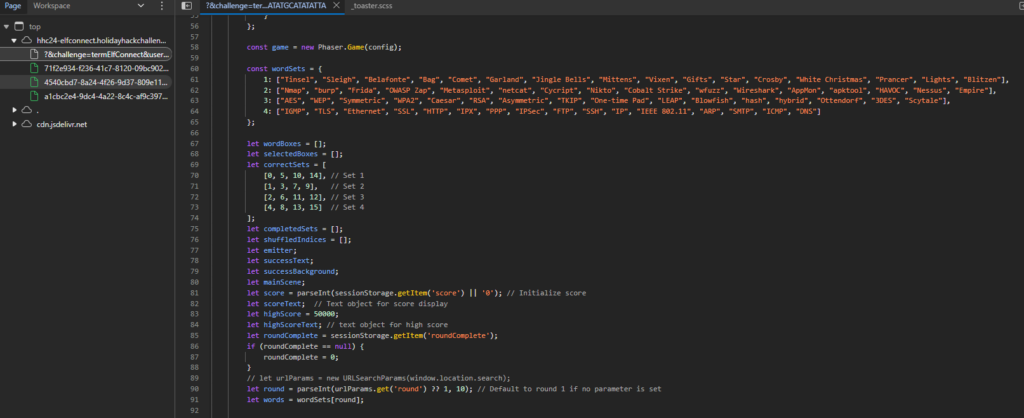Set breakpoint on line number 81
The width and height of the screenshot is (1024, 418).
click(x=193, y=293)
